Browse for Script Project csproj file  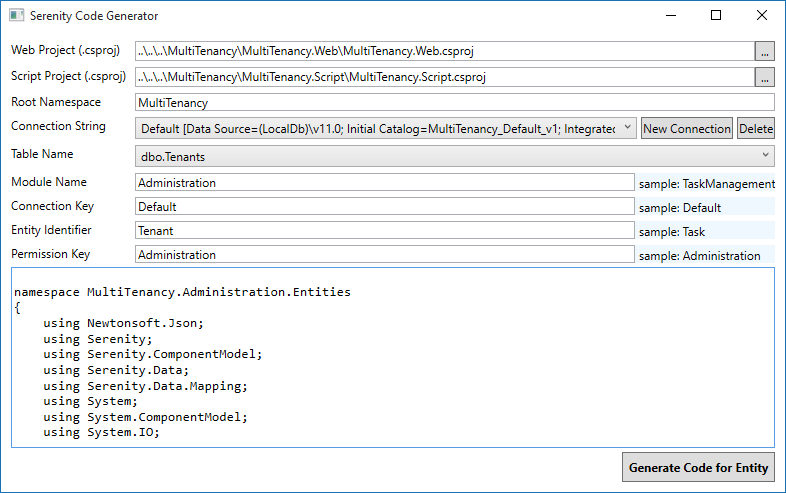pos(765,77)
